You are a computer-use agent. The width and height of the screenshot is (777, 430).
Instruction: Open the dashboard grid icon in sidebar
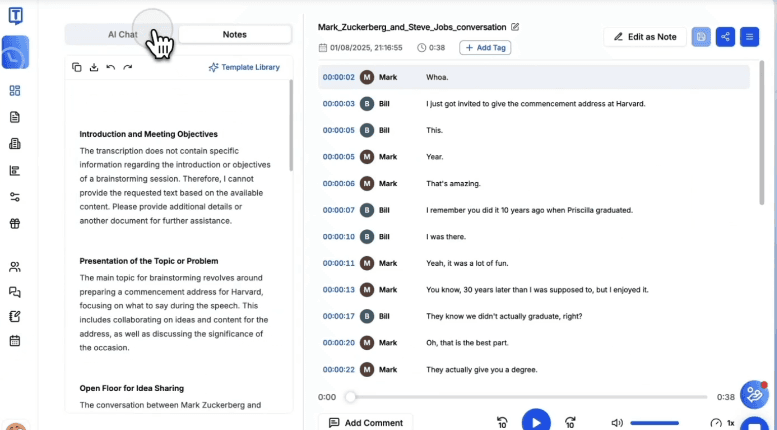[15, 91]
